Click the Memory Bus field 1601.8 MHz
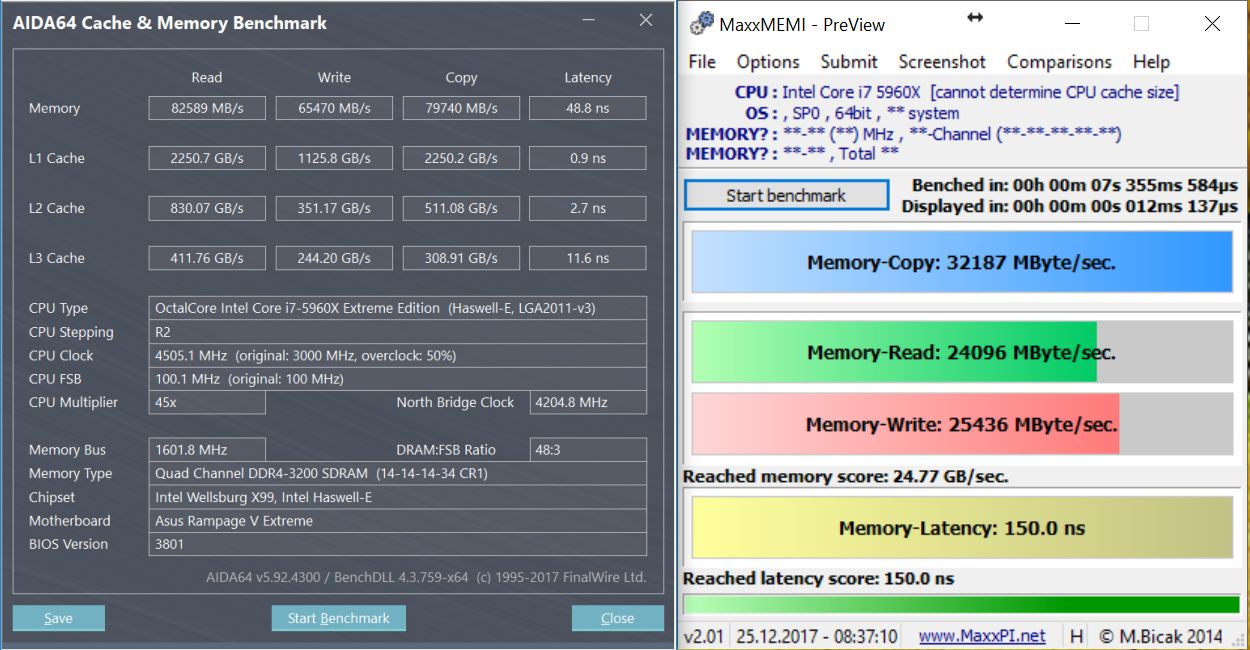The width and height of the screenshot is (1250, 650). [207, 450]
